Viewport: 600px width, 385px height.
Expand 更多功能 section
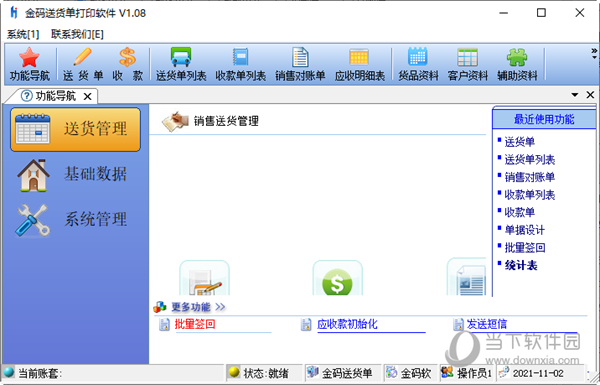click(198, 307)
